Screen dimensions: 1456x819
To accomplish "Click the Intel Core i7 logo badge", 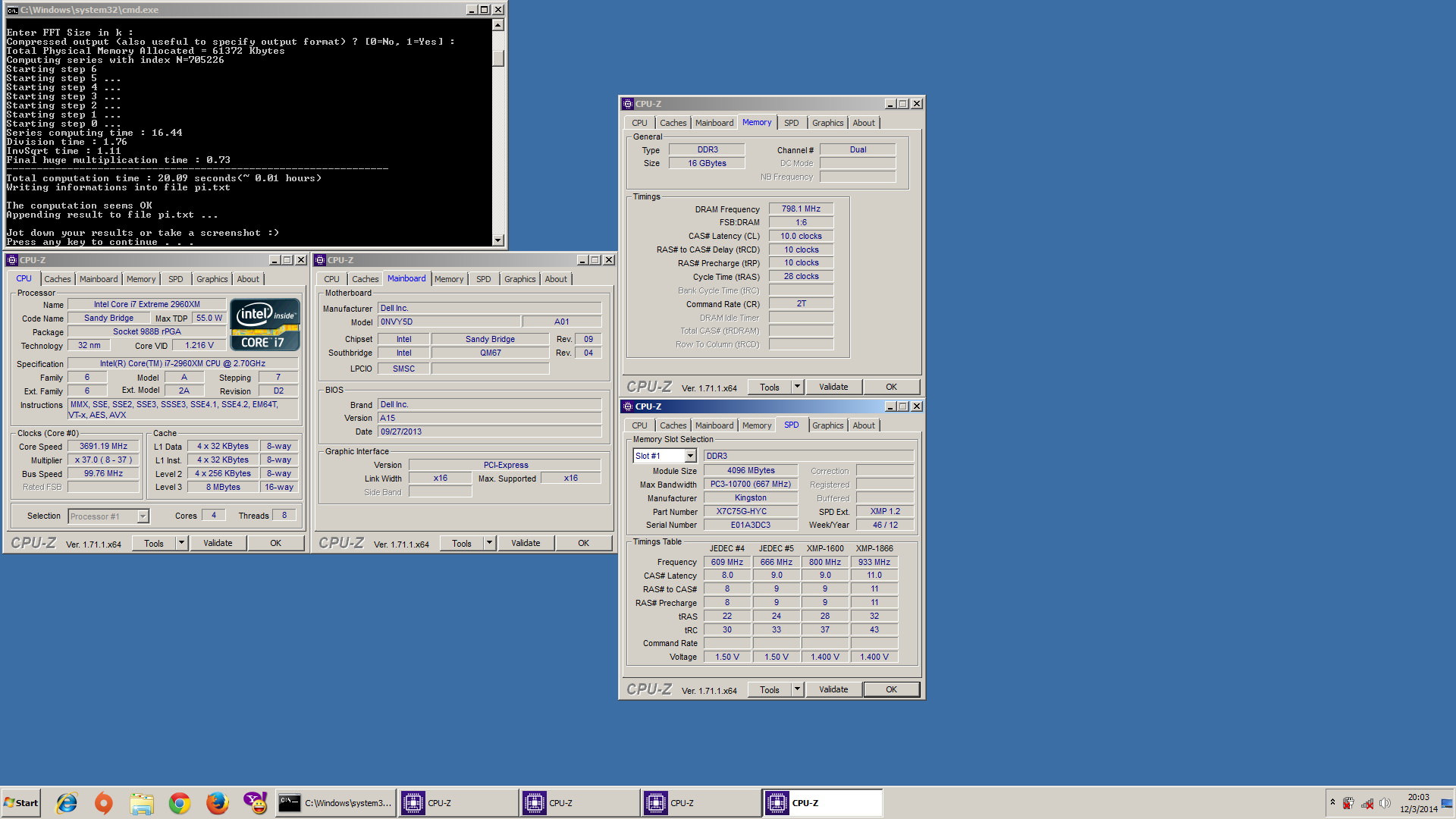I will point(265,325).
